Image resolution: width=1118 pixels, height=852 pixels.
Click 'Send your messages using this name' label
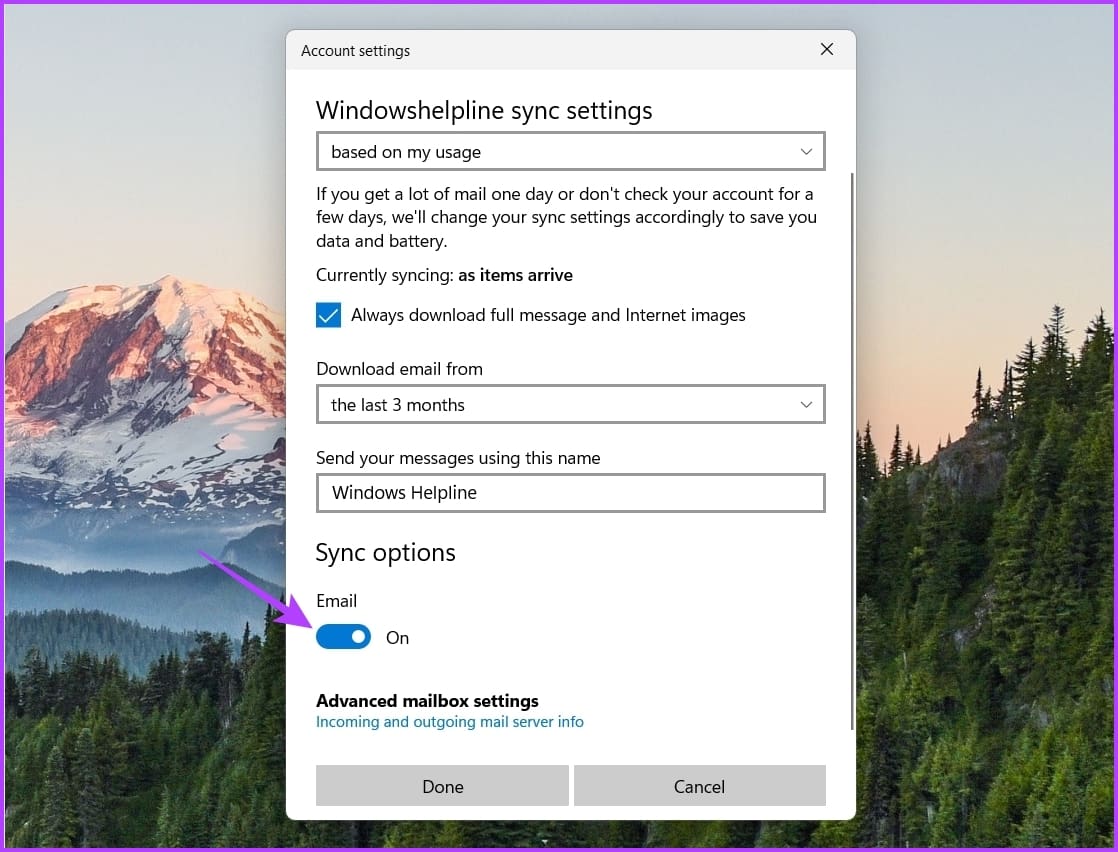(x=458, y=458)
